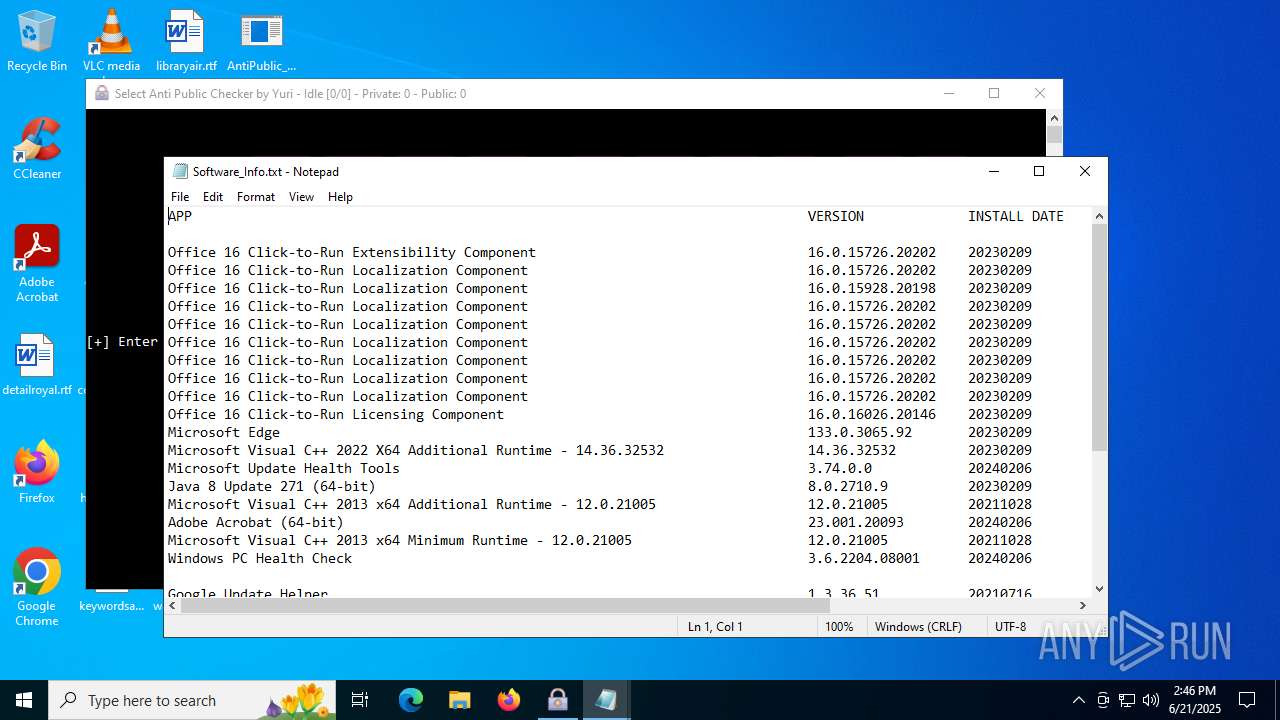Switch to Anti Public Checker taskbar icon

click(x=558, y=700)
